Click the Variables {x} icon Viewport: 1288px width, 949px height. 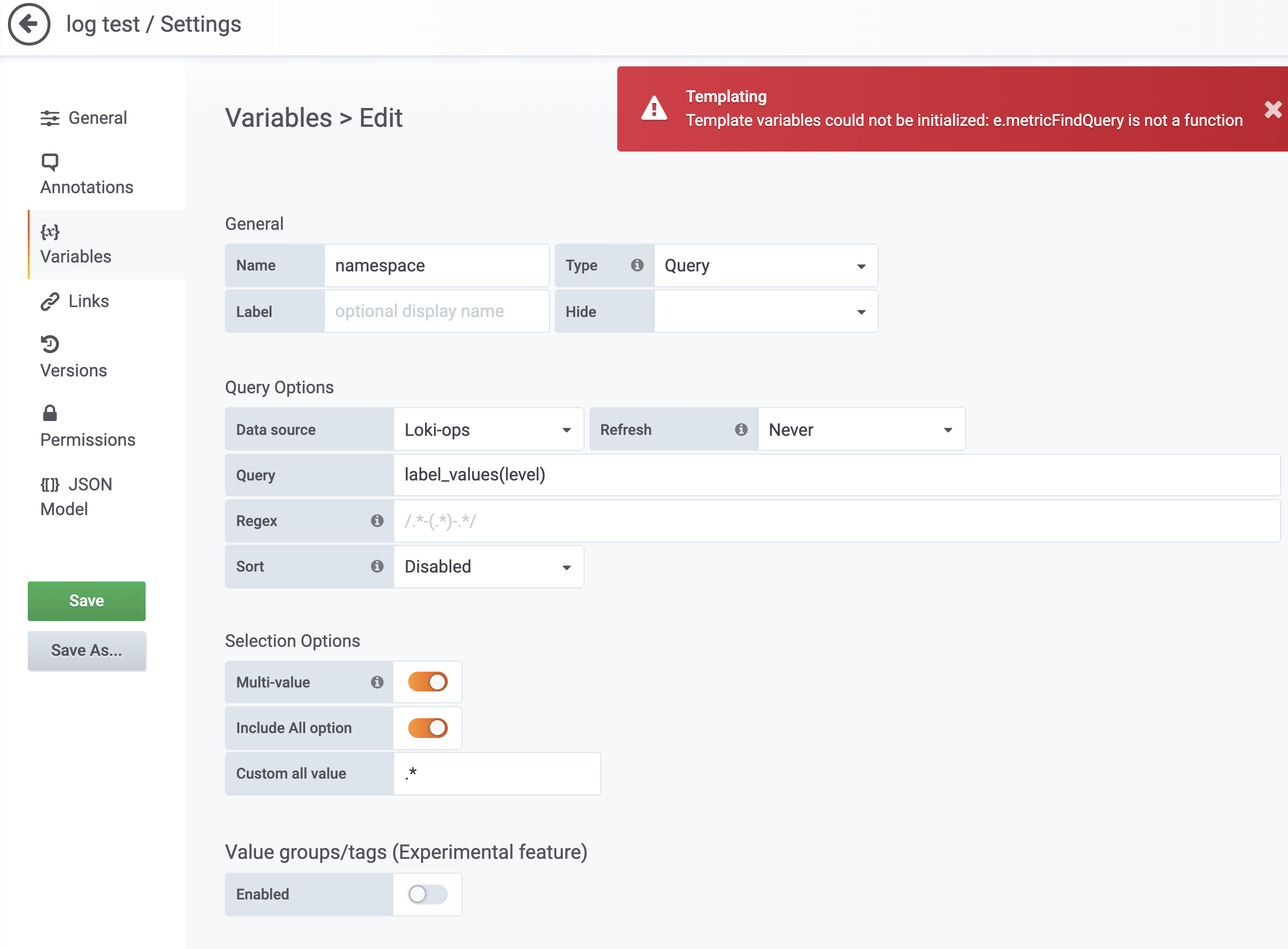(x=50, y=231)
